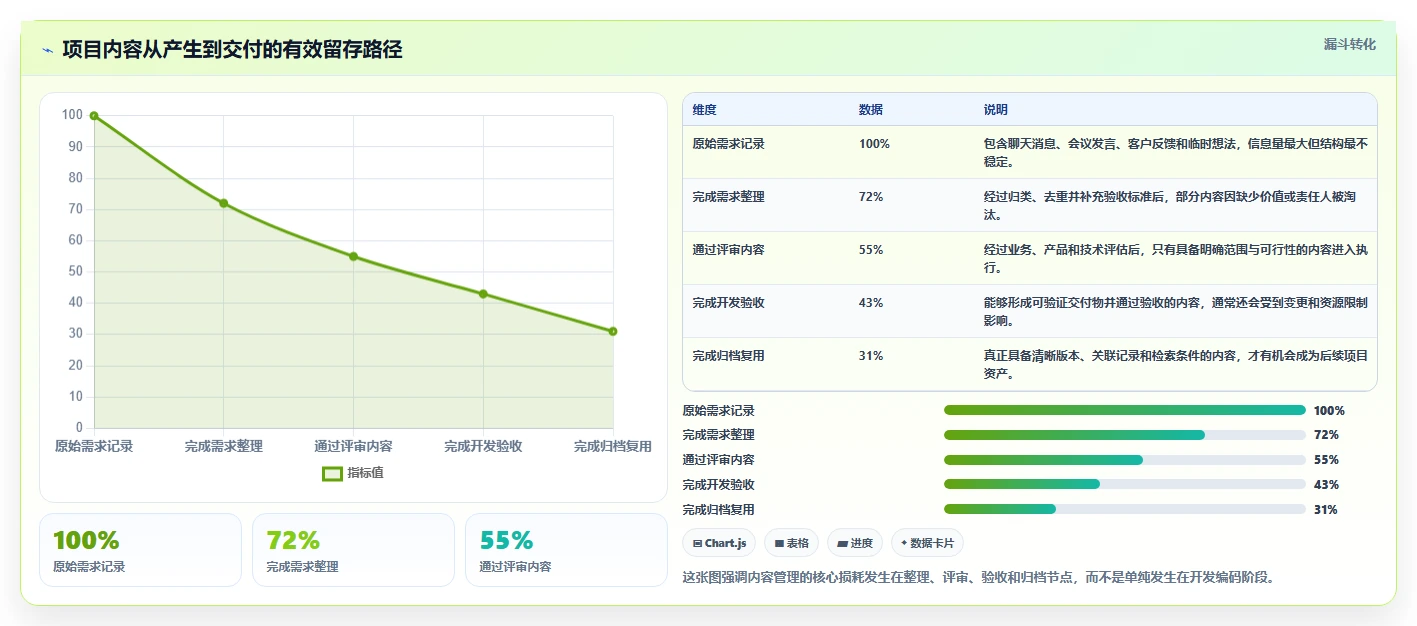
Task: Click x-axis label 完成开发验收 under chart
Action: 483,446
